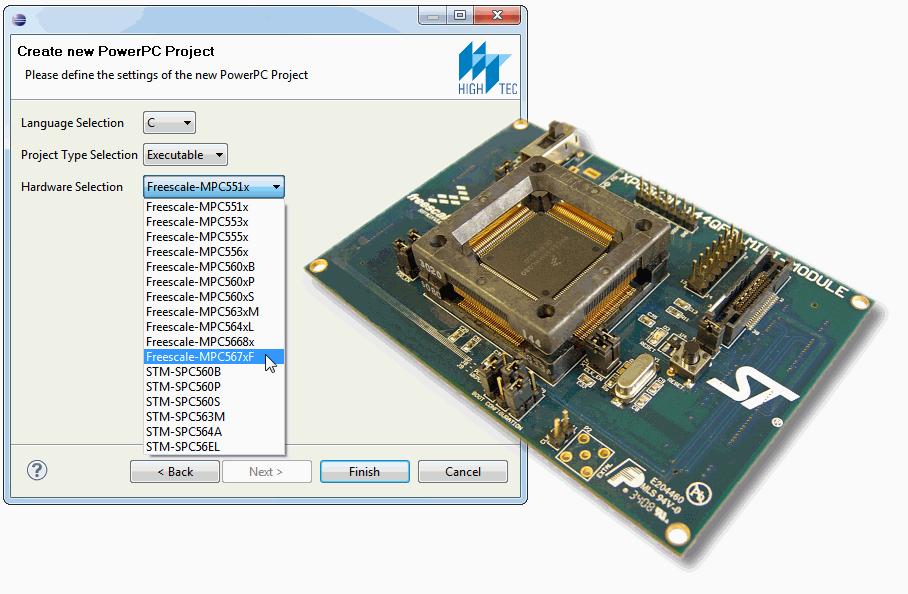Screen dimensions: 908x594
Task: Collapse the Hardware Selection combo box
Action: (214, 186)
